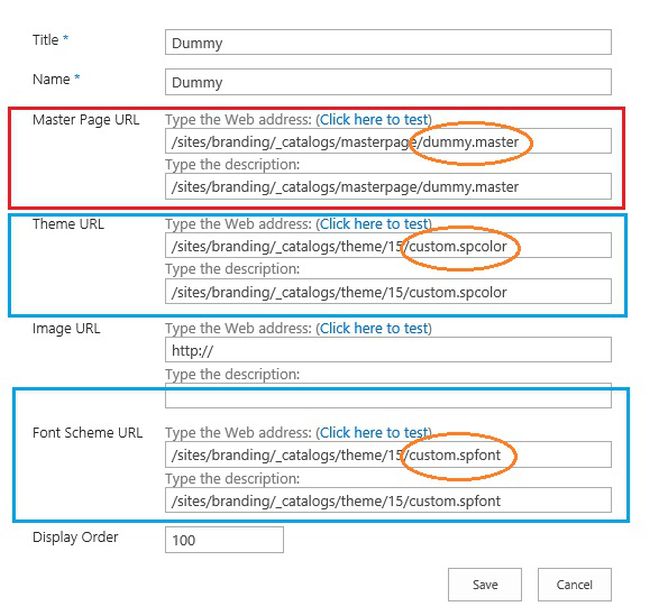Focus the Master Page URL web address field
The height and width of the screenshot is (616, 650).
(290, 142)
